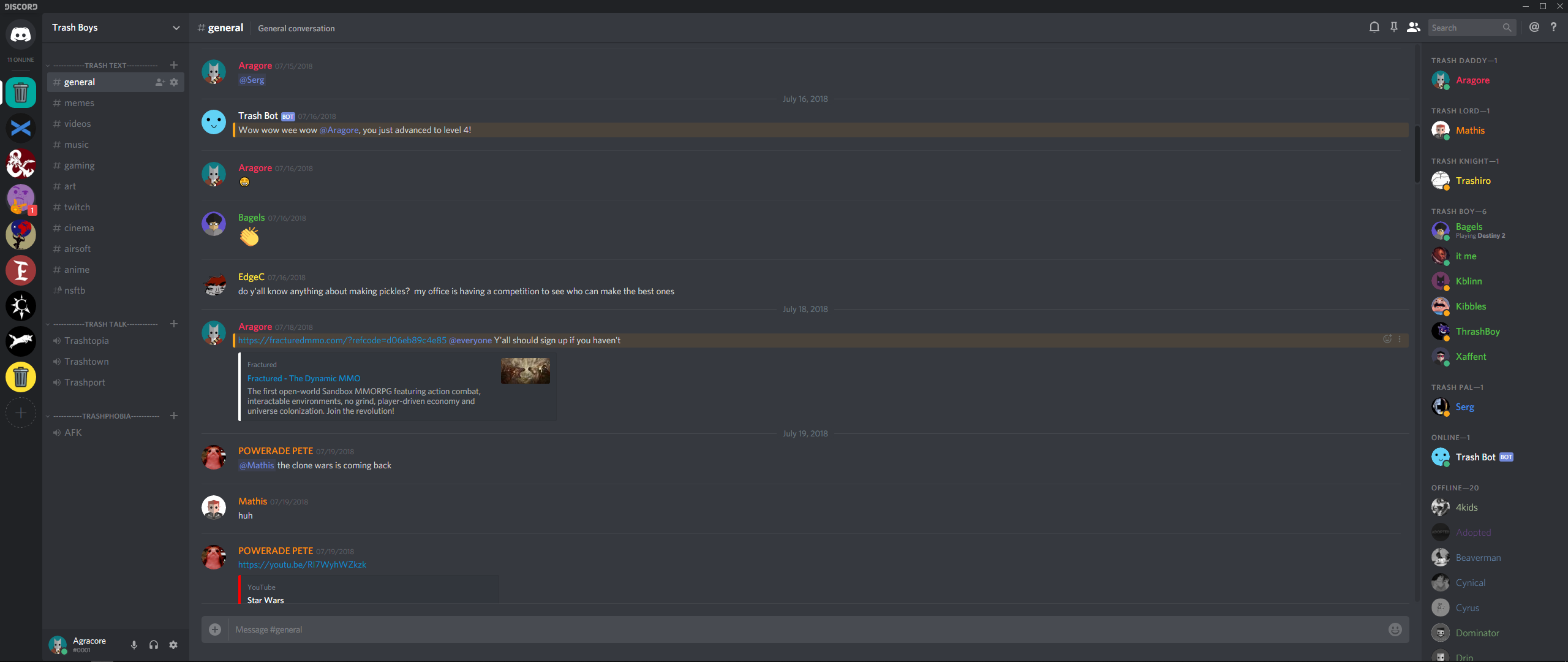This screenshot has width=1568, height=662.
Task: Show pinned messages pin icon
Action: point(1393,28)
